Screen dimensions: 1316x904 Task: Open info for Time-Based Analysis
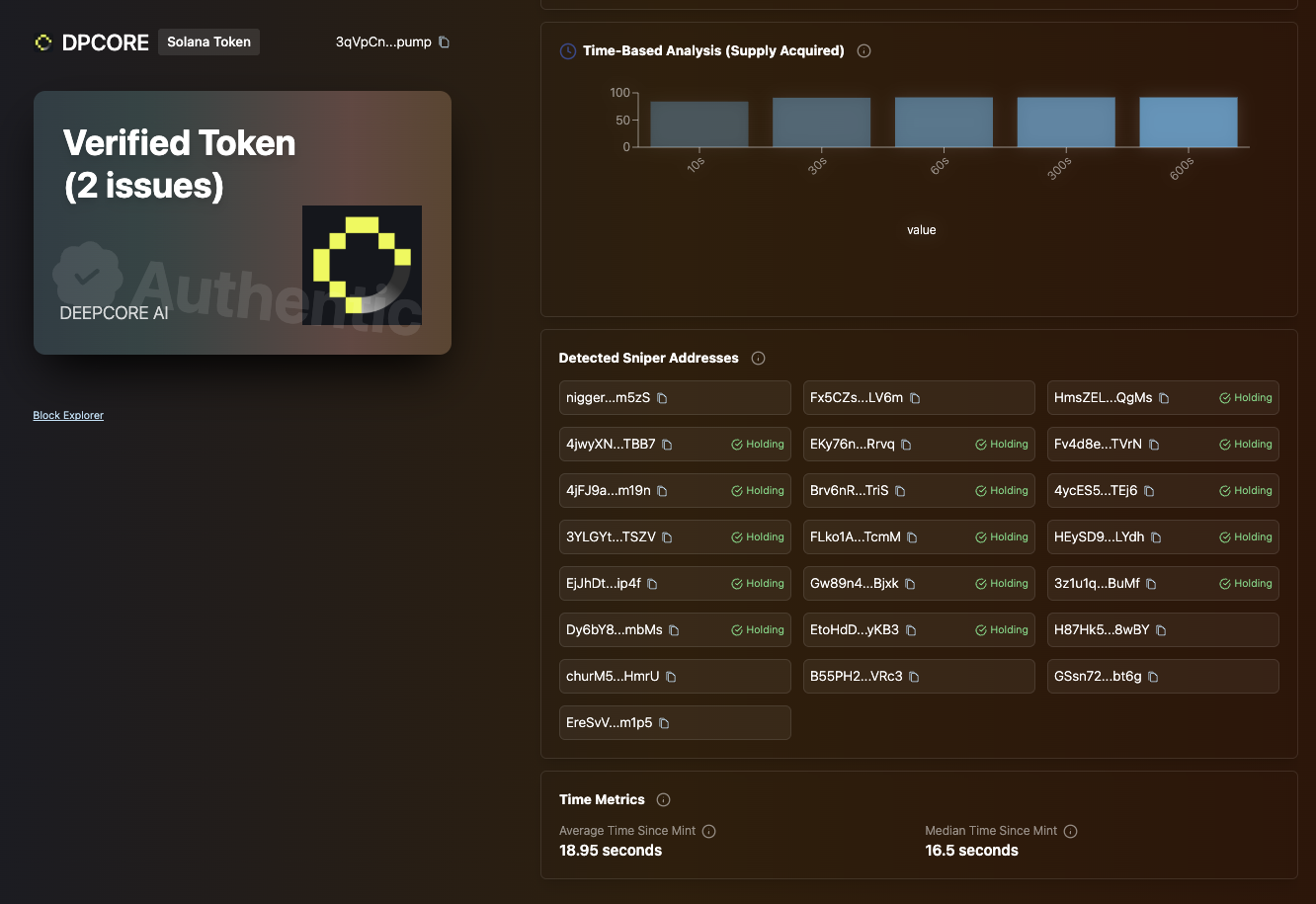[x=864, y=51]
